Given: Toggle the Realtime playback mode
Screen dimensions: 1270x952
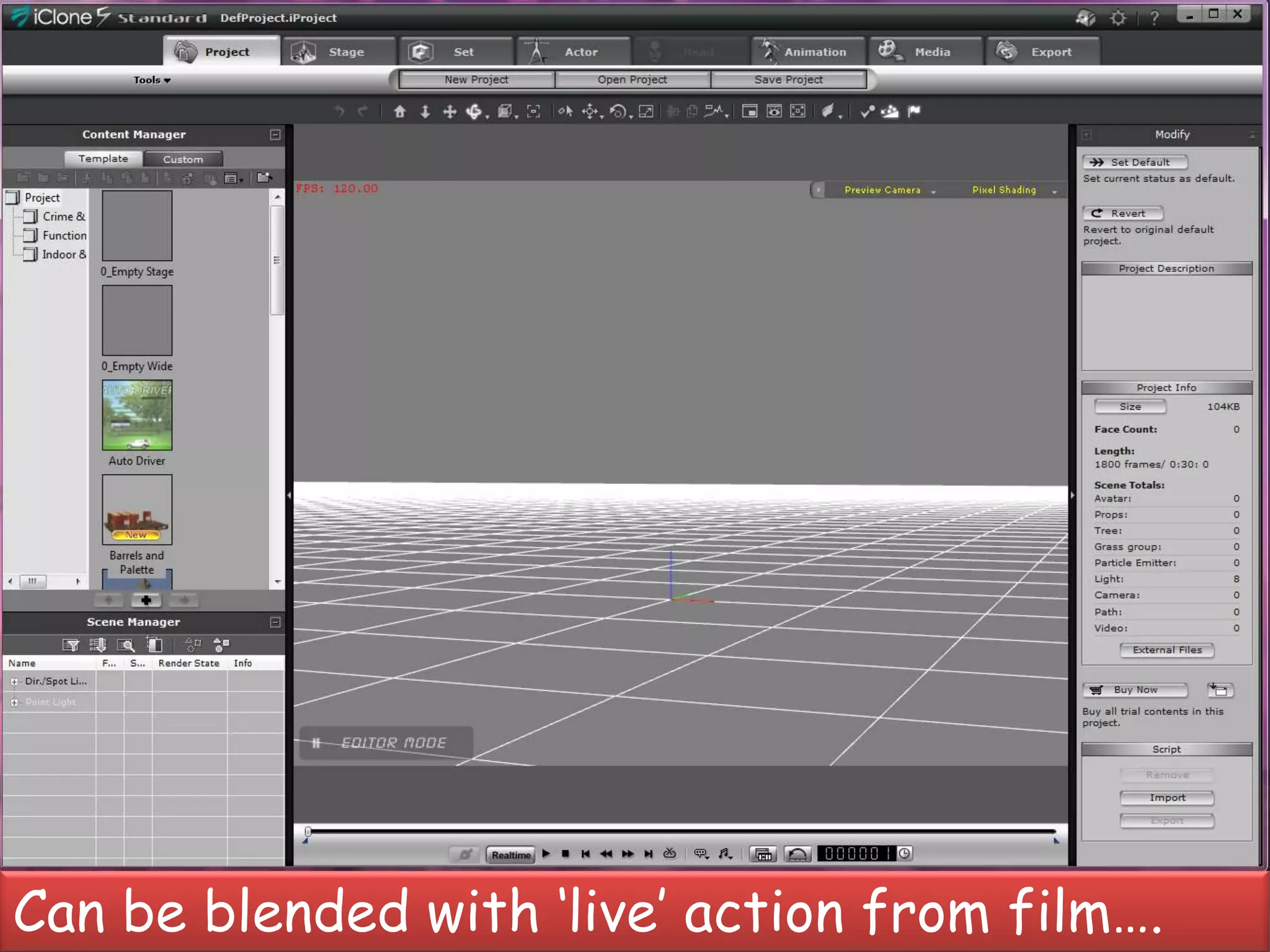Looking at the screenshot, I should tap(511, 855).
